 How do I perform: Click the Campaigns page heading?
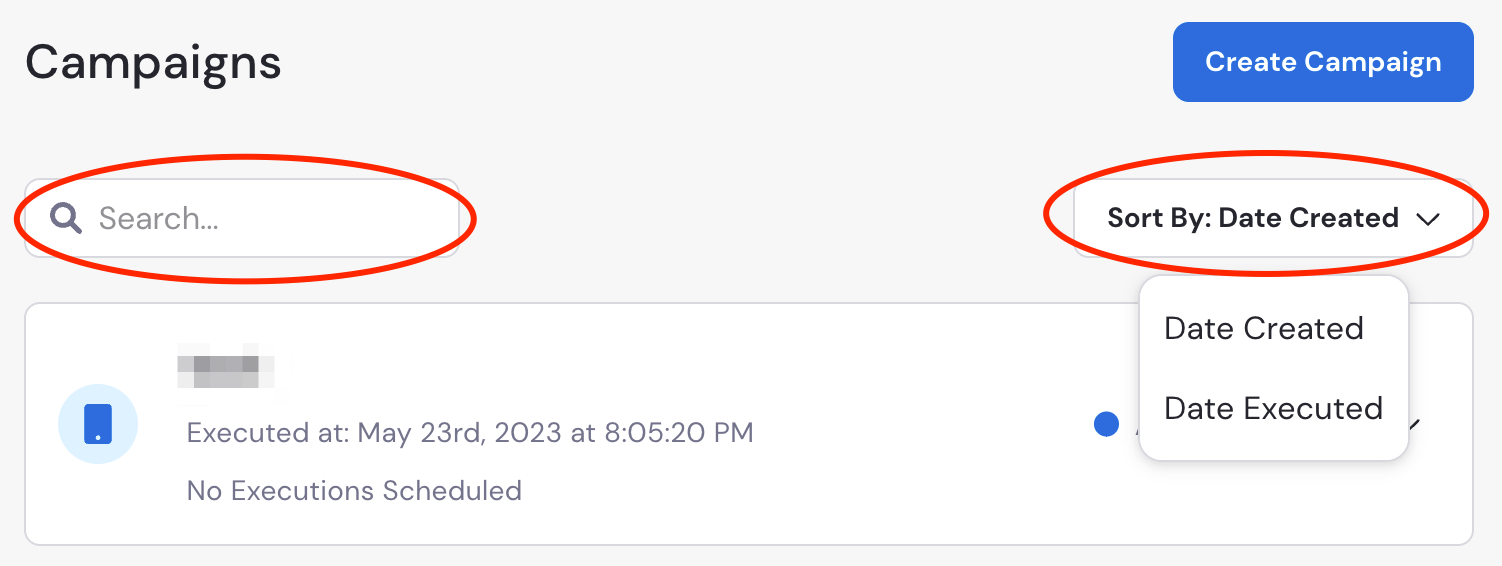[x=153, y=63]
